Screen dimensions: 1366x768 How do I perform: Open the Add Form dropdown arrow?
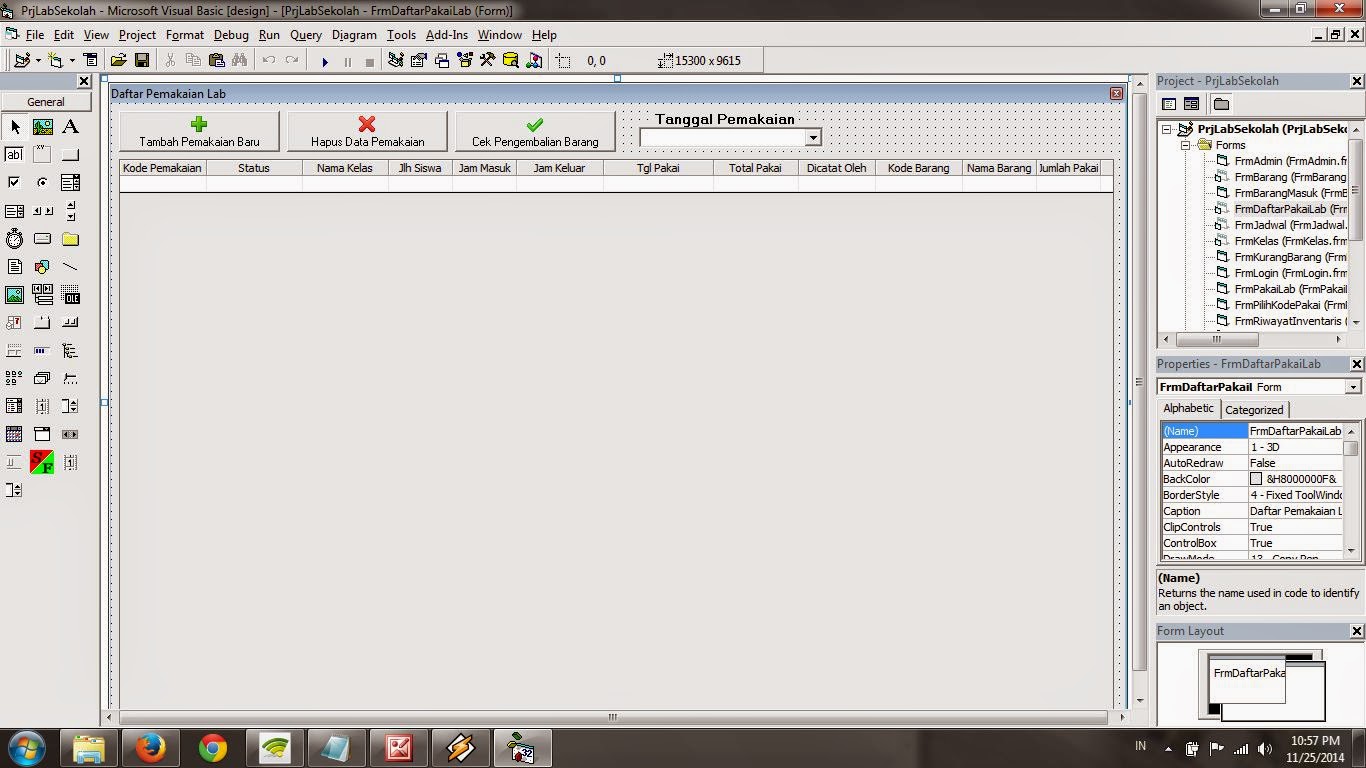pyautogui.click(x=72, y=61)
